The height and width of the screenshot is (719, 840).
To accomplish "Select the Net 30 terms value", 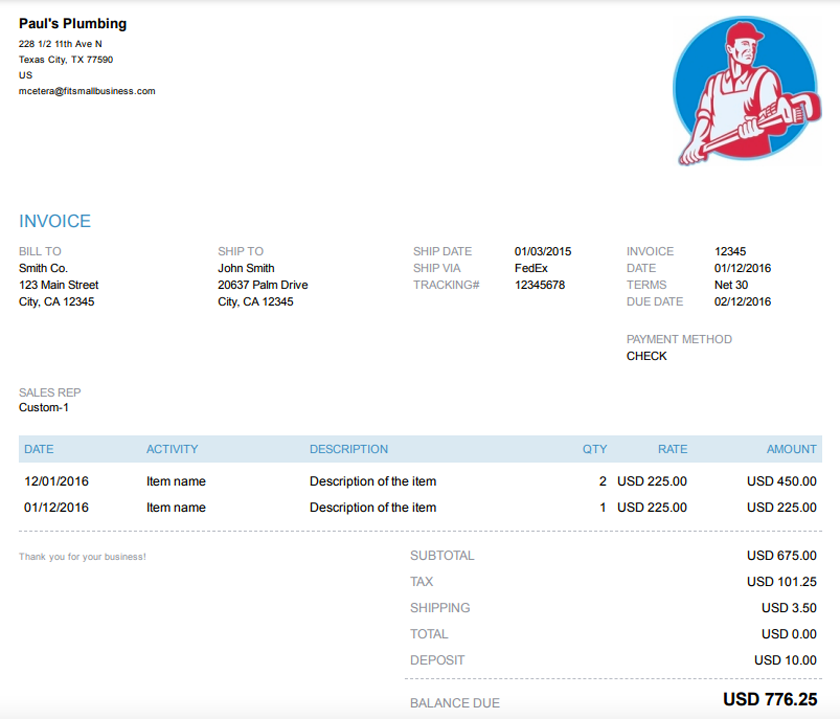I will 731,284.
